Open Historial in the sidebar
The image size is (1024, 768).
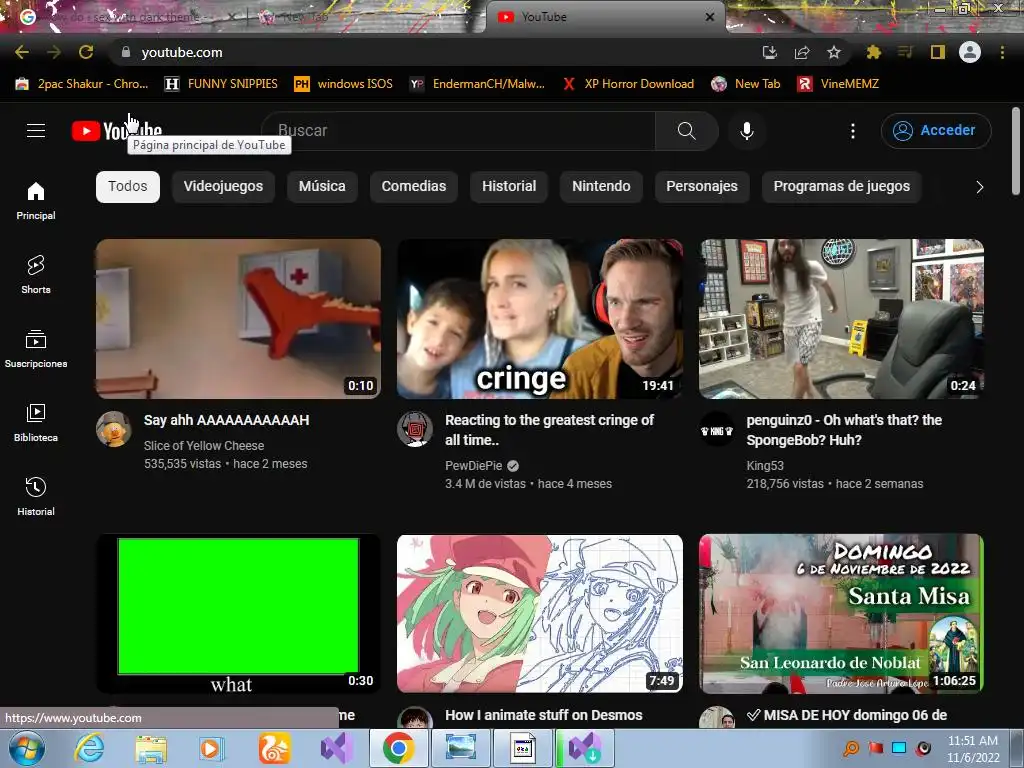point(36,496)
